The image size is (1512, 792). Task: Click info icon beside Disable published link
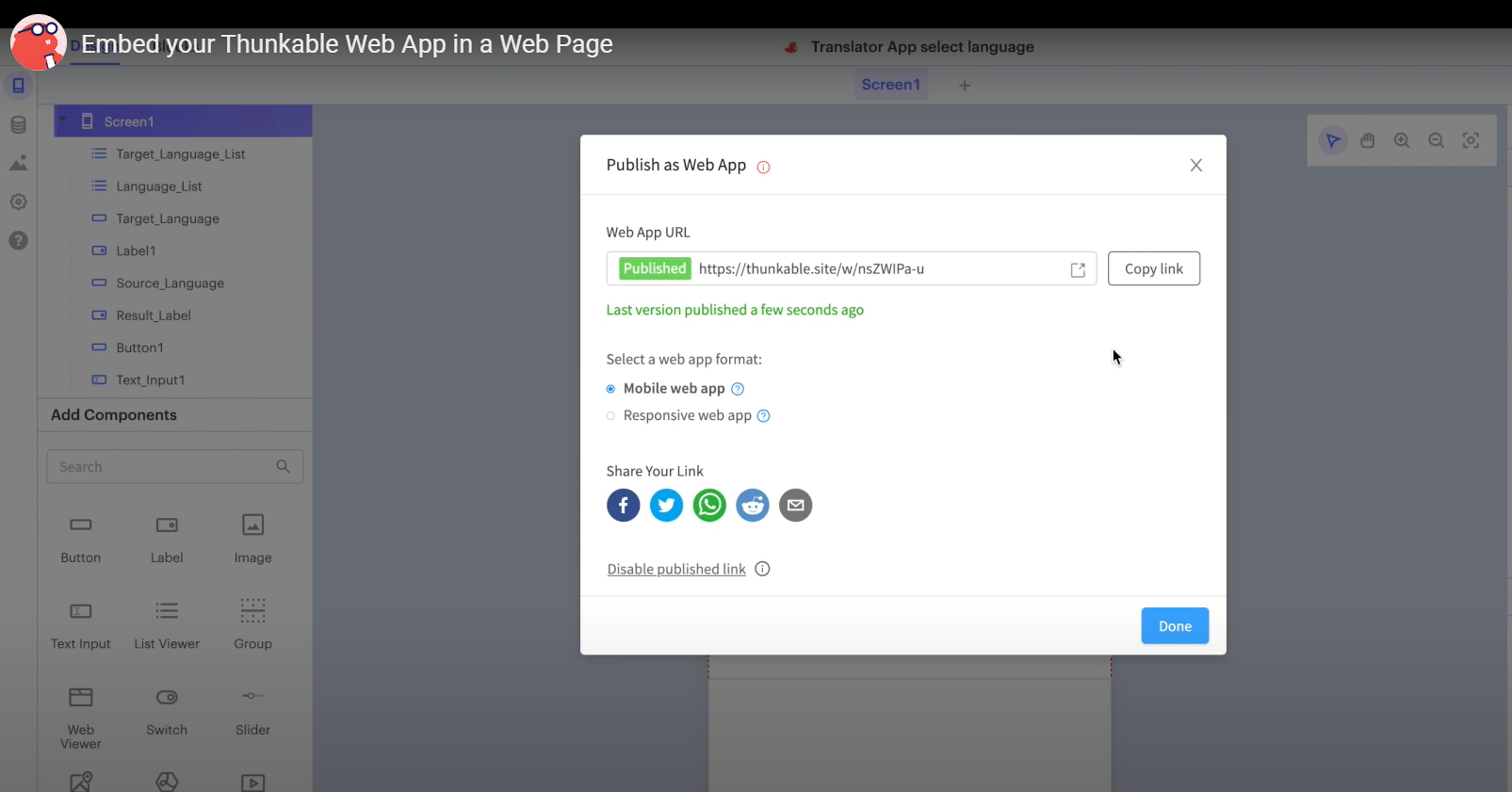[763, 569]
